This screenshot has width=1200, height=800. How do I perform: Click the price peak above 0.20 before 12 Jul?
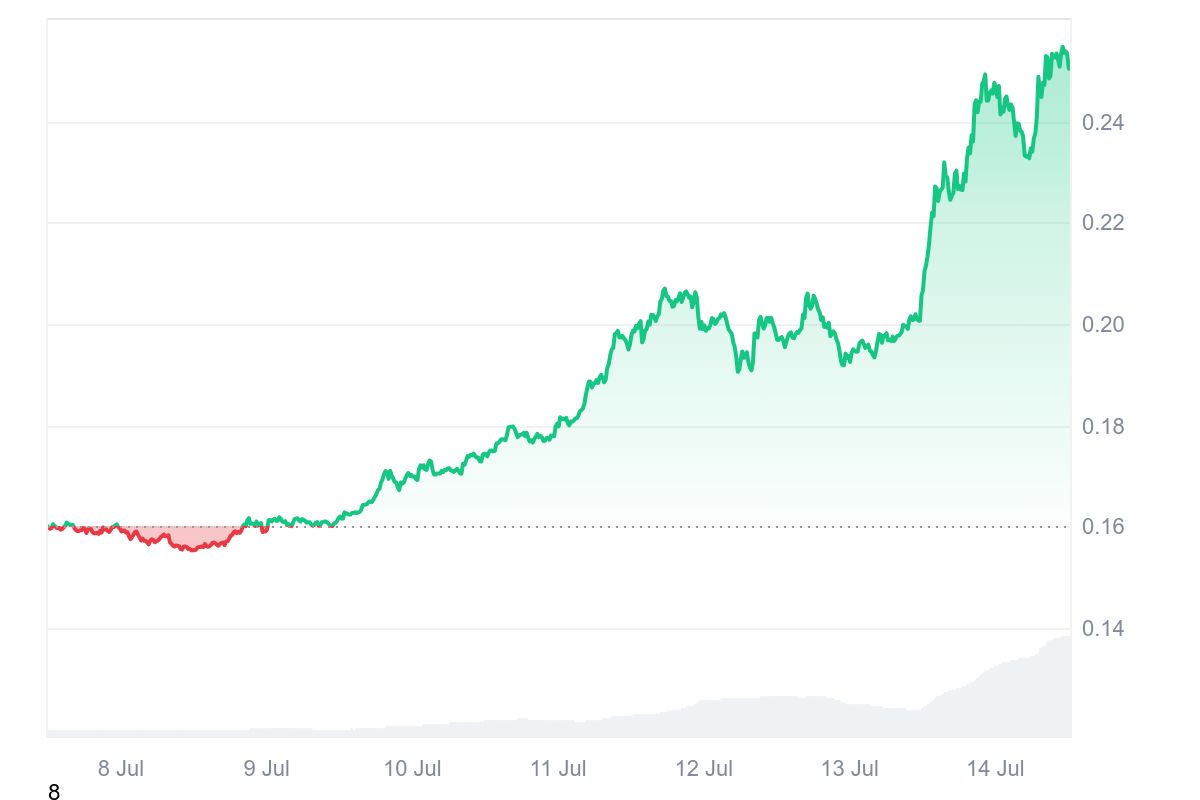664,290
